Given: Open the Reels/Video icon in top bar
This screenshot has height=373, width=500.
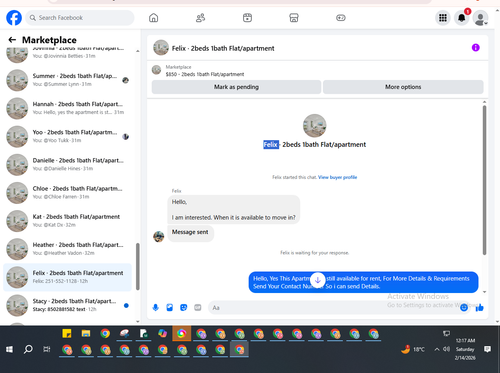Looking at the screenshot, I should click(x=247, y=18).
